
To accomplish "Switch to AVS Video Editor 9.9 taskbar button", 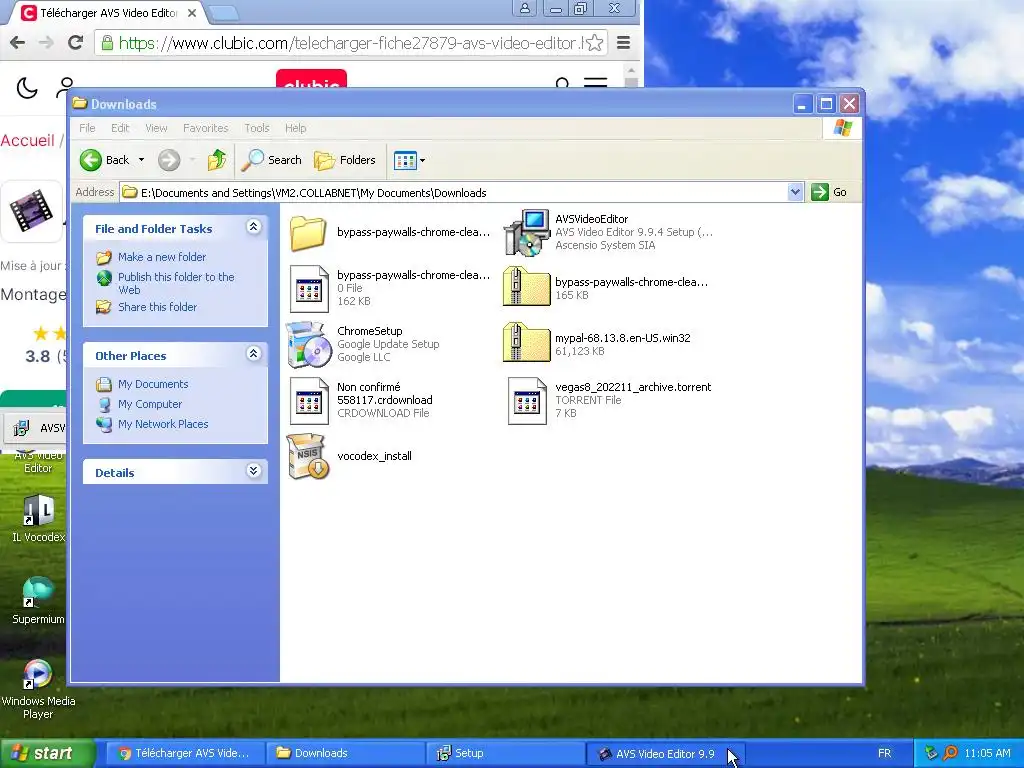I will [665, 753].
